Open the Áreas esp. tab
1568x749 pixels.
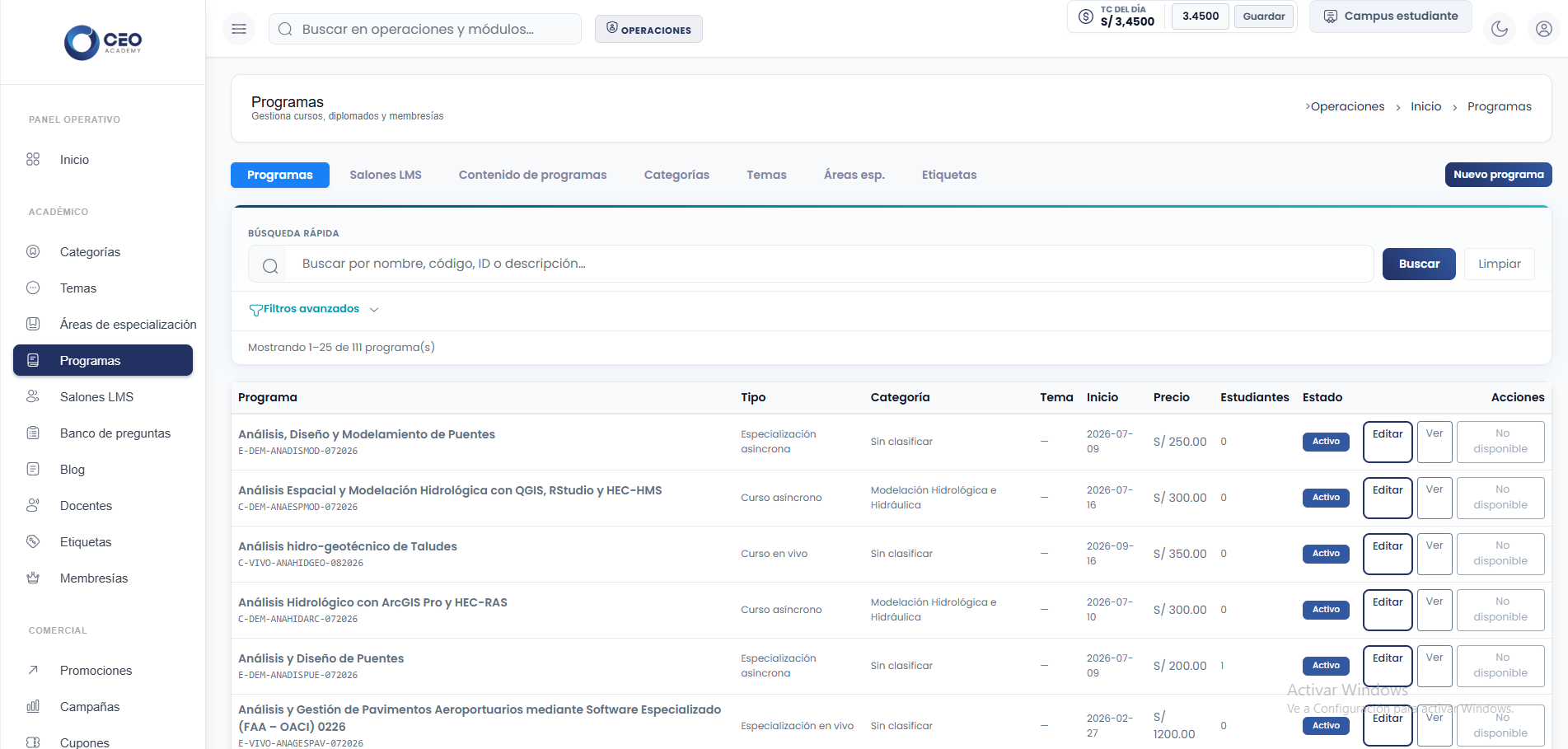coord(854,175)
